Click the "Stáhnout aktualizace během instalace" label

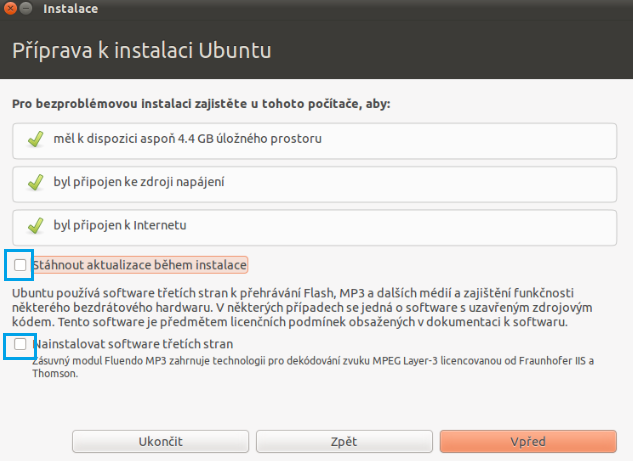click(x=140, y=265)
